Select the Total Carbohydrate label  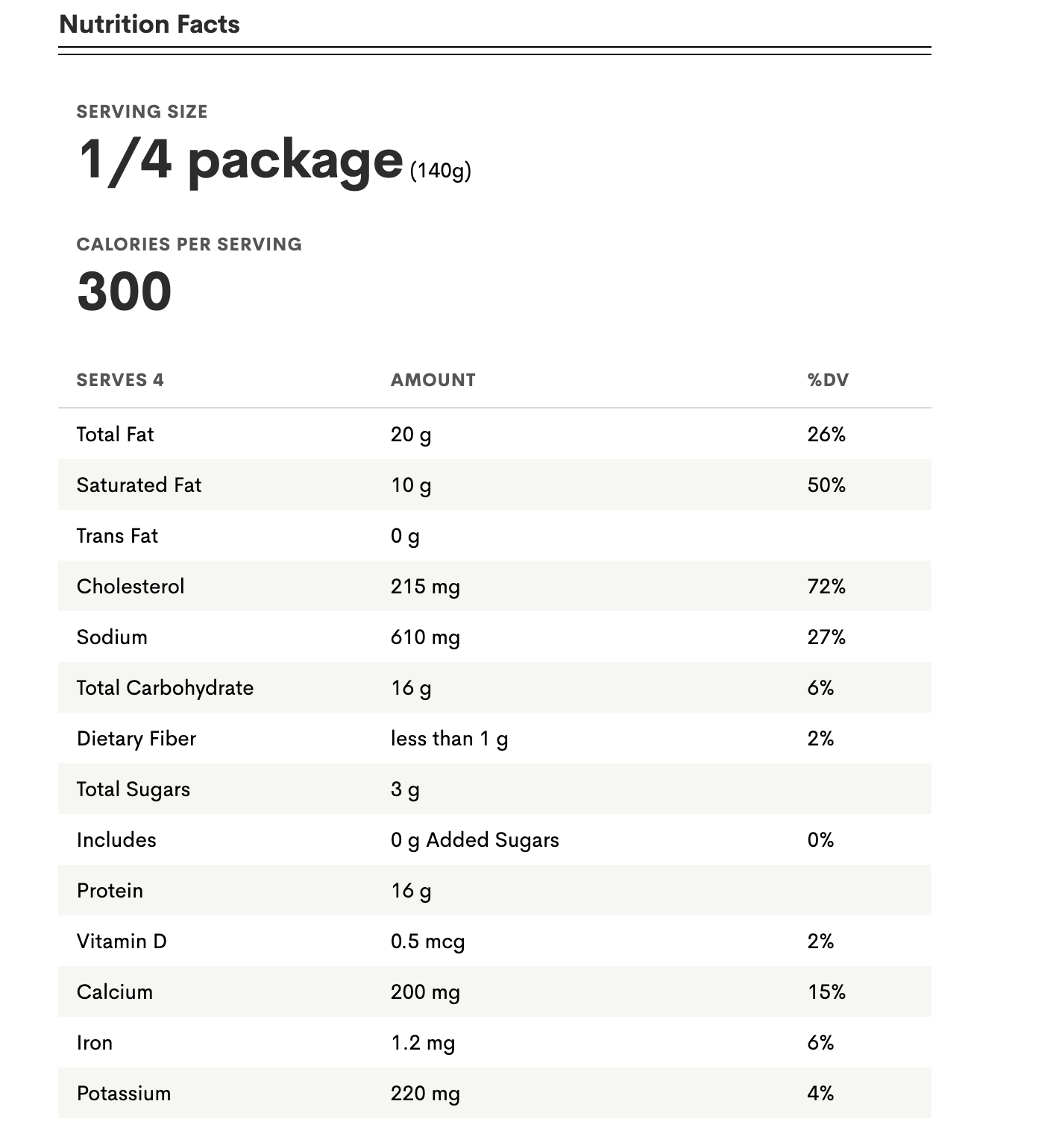point(165,688)
